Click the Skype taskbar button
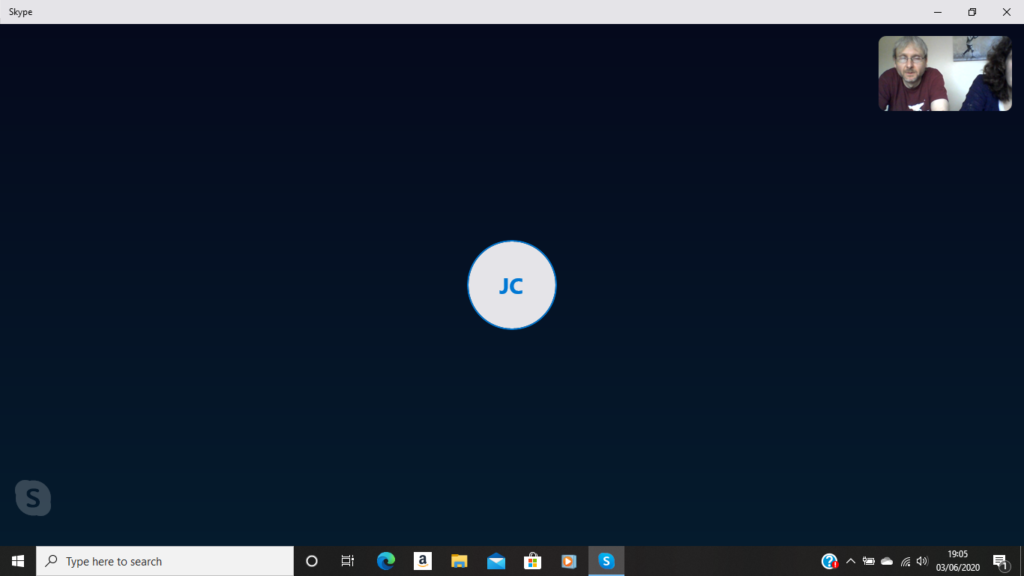The width and height of the screenshot is (1024, 576). coord(606,561)
